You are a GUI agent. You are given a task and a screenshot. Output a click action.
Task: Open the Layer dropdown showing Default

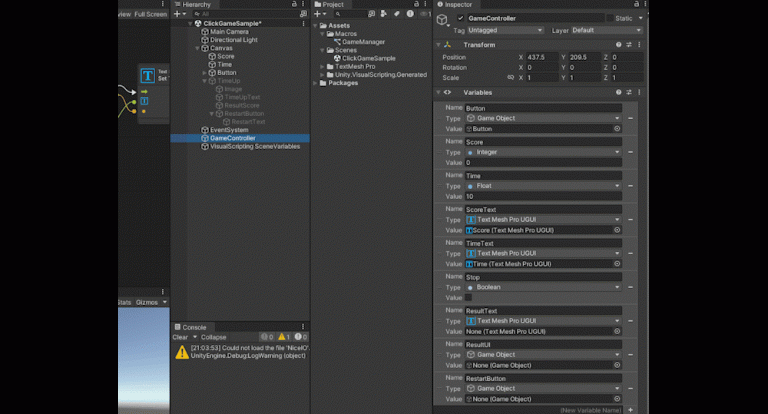pos(606,30)
